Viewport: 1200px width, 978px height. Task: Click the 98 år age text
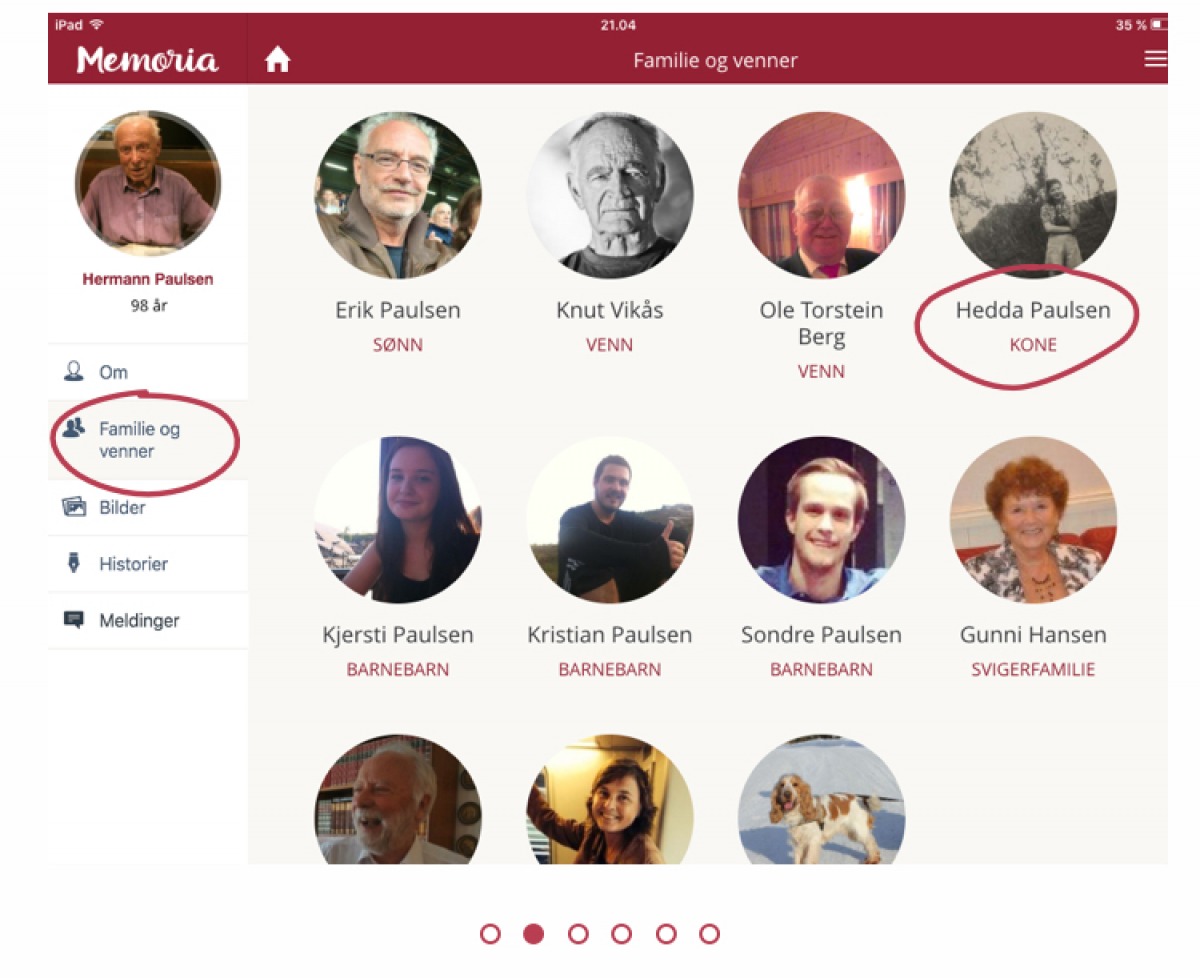pyautogui.click(x=148, y=305)
